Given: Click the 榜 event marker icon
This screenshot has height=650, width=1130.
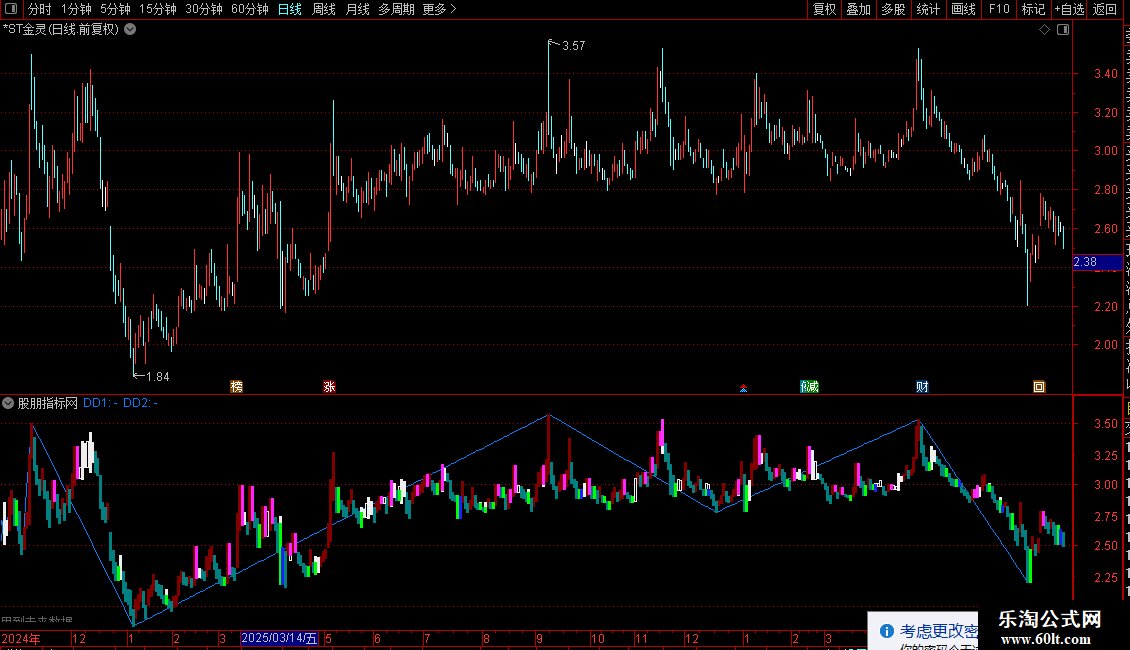Looking at the screenshot, I should (236, 387).
